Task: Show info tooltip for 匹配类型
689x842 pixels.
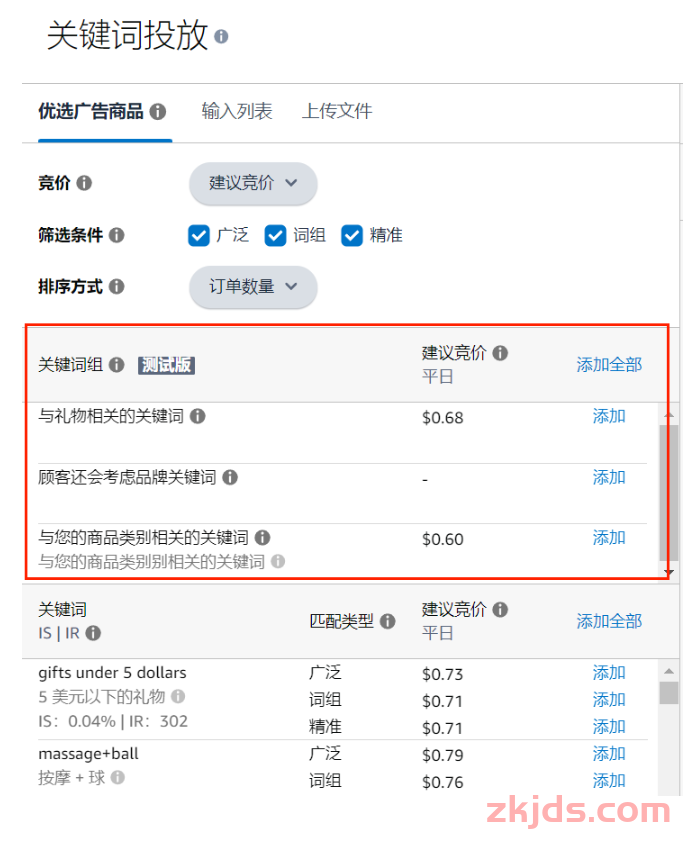Action: [x=387, y=622]
